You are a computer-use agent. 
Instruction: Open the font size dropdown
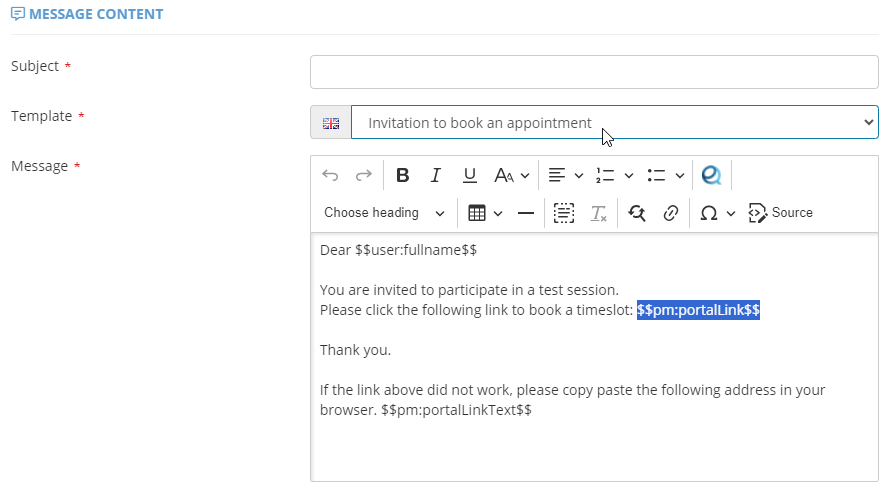(512, 175)
